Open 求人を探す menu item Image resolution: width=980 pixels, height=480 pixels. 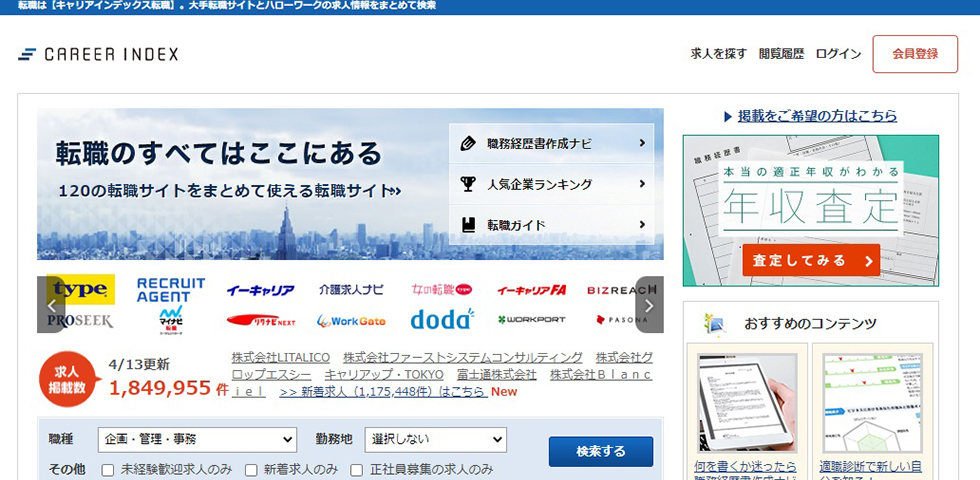(x=719, y=54)
